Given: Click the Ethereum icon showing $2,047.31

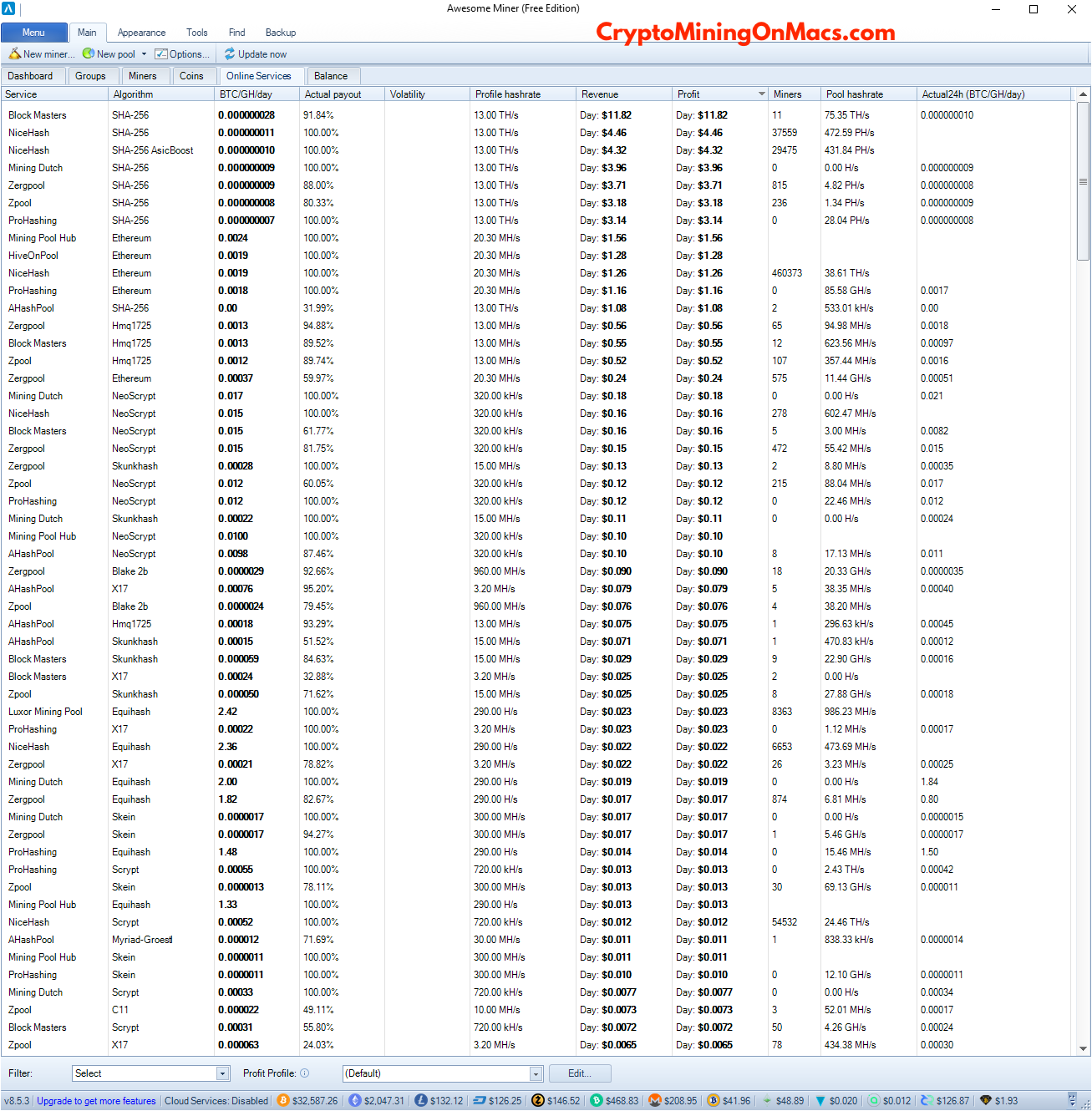Looking at the screenshot, I should click(x=354, y=1101).
